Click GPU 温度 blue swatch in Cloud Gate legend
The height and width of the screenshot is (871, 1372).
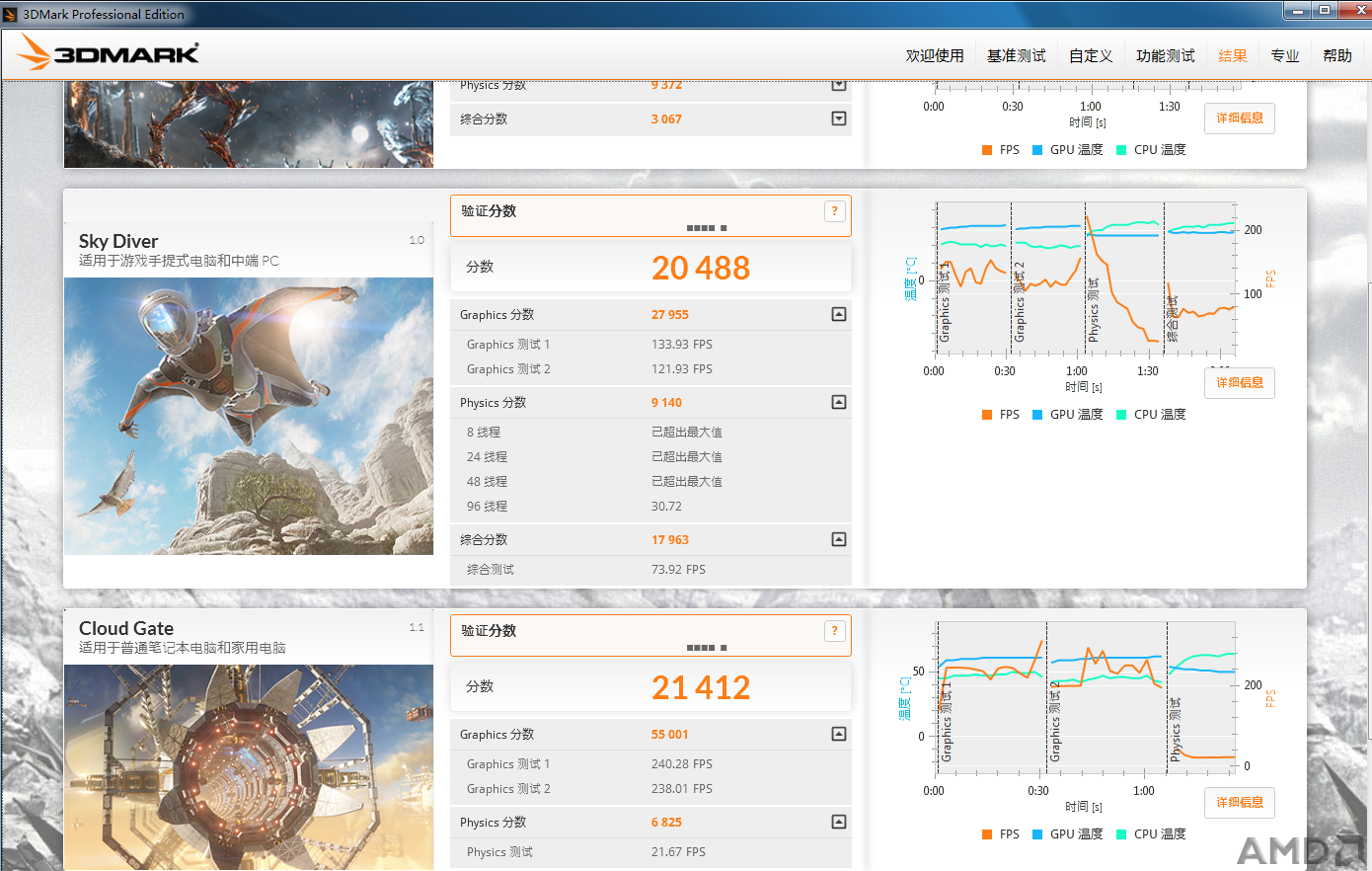[x=1037, y=834]
